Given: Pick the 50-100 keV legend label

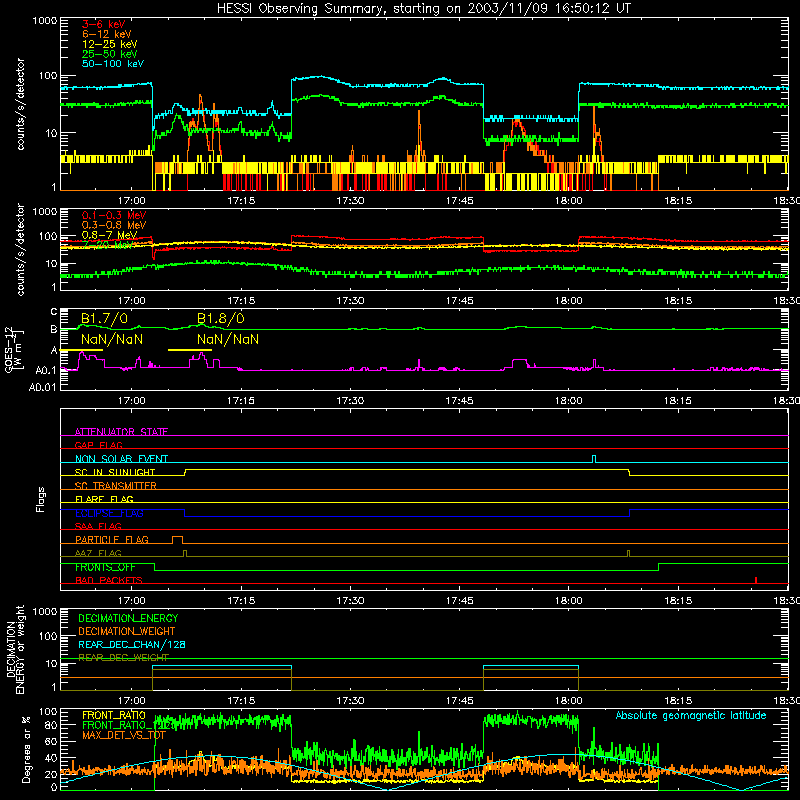Looking at the screenshot, I should (112, 64).
